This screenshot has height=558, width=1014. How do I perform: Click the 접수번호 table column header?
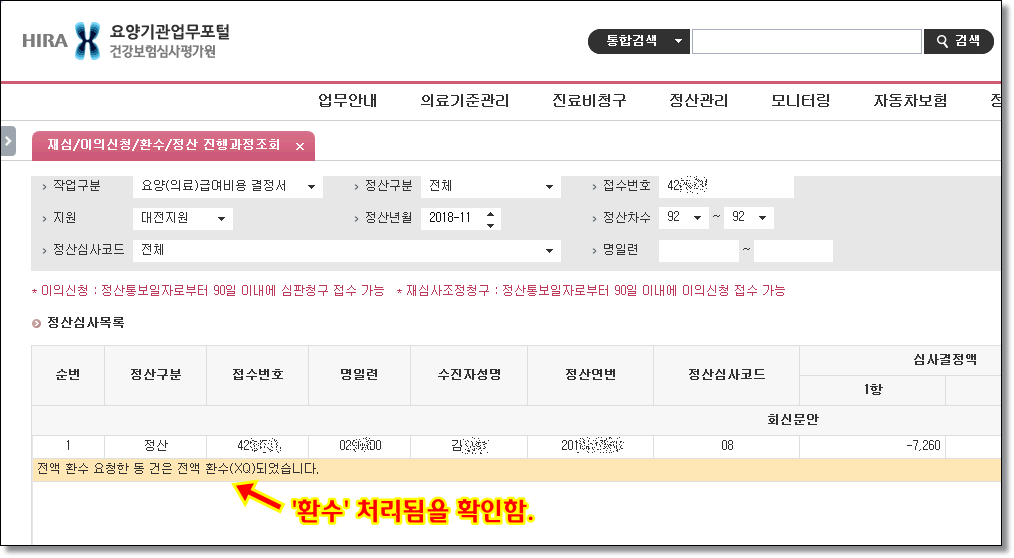tap(257, 375)
